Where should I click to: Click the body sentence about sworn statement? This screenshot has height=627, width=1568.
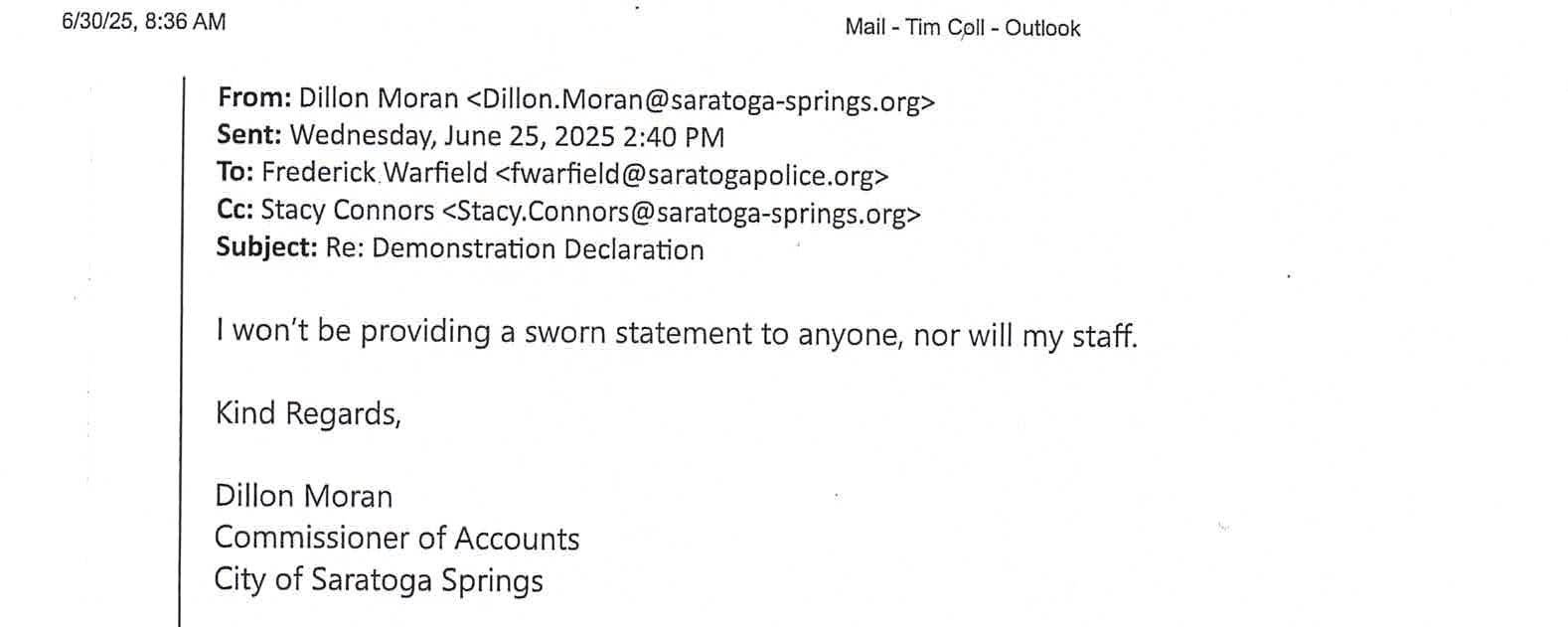(676, 333)
